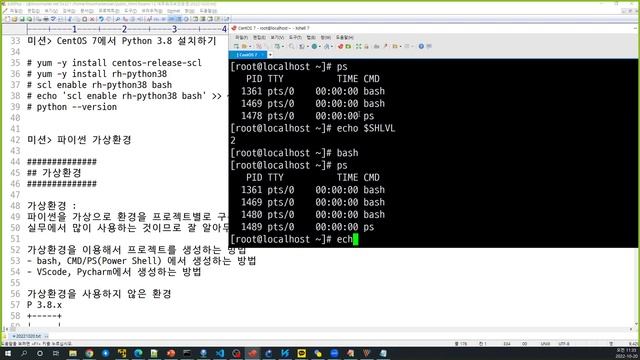Click the red X delete icon in EditPlus toolbar
Image resolution: width=640 pixels, height=360 pixels.
point(92,19)
